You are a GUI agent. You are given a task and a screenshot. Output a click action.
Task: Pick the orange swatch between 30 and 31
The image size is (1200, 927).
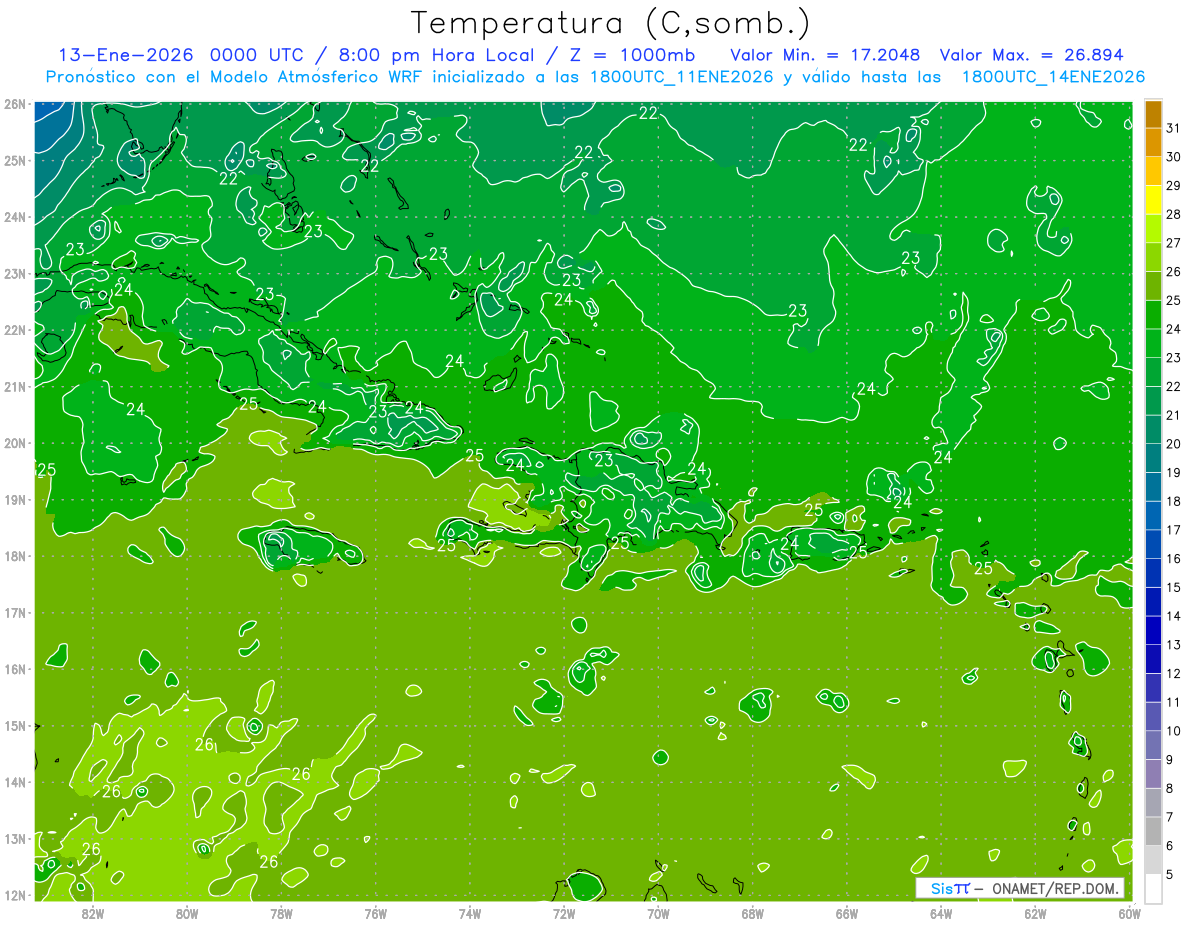point(1153,143)
